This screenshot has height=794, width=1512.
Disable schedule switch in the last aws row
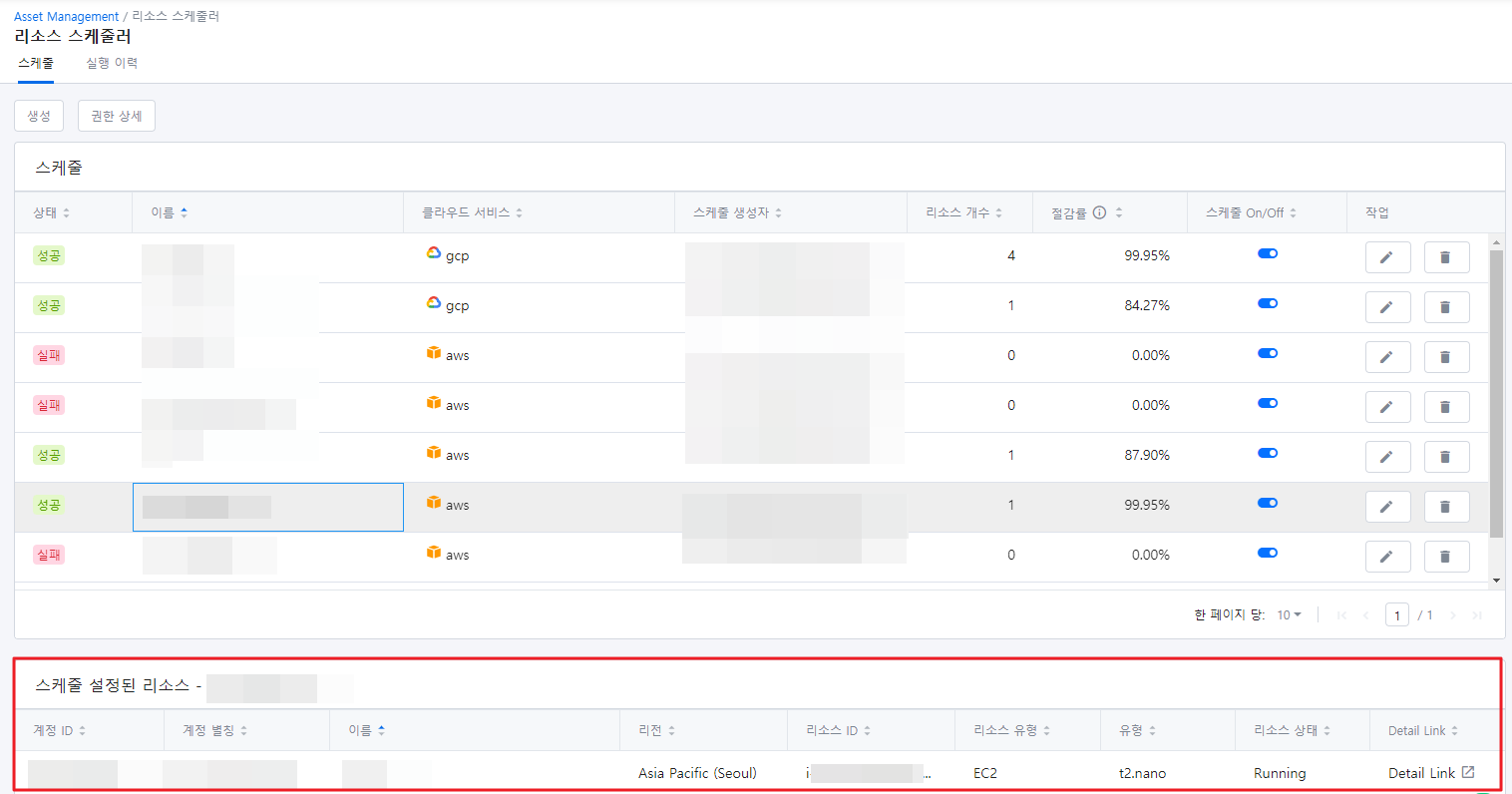tap(1268, 553)
